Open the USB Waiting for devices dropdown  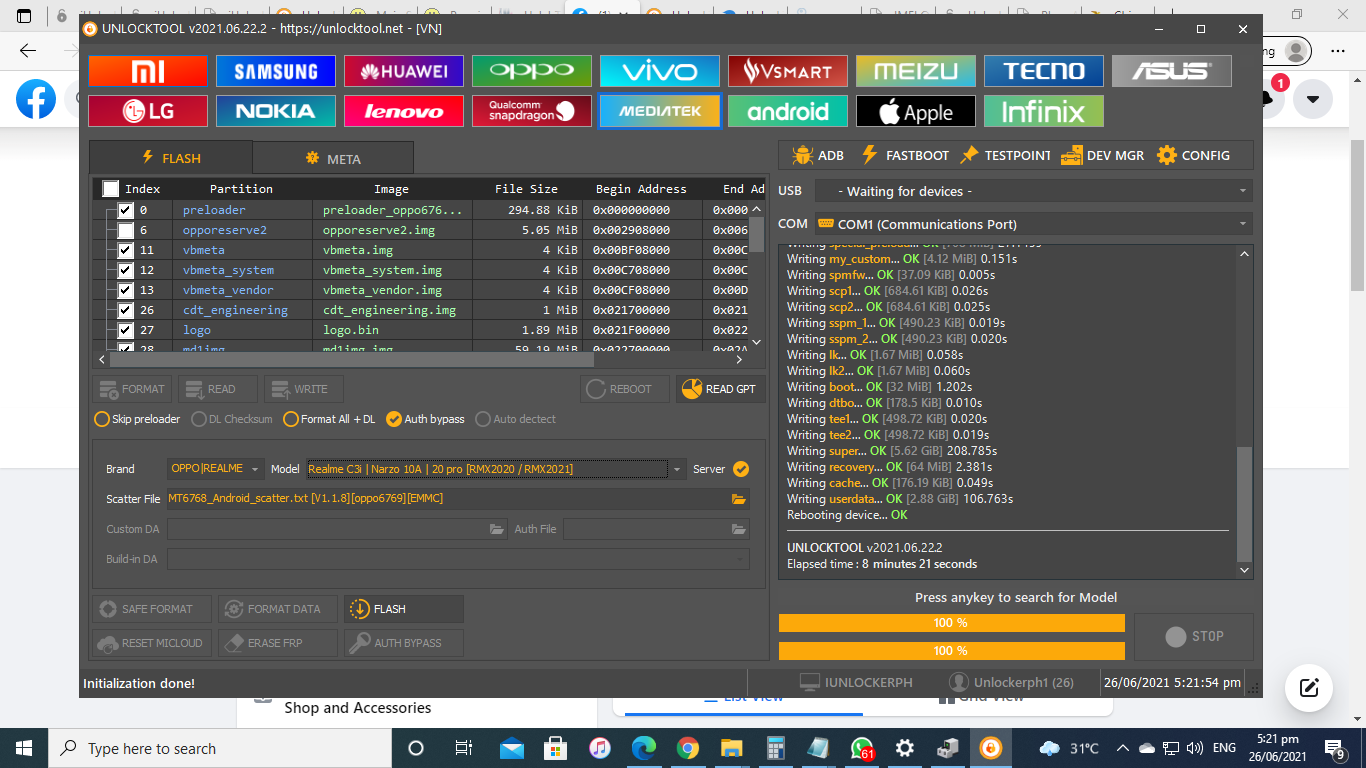tap(1034, 191)
